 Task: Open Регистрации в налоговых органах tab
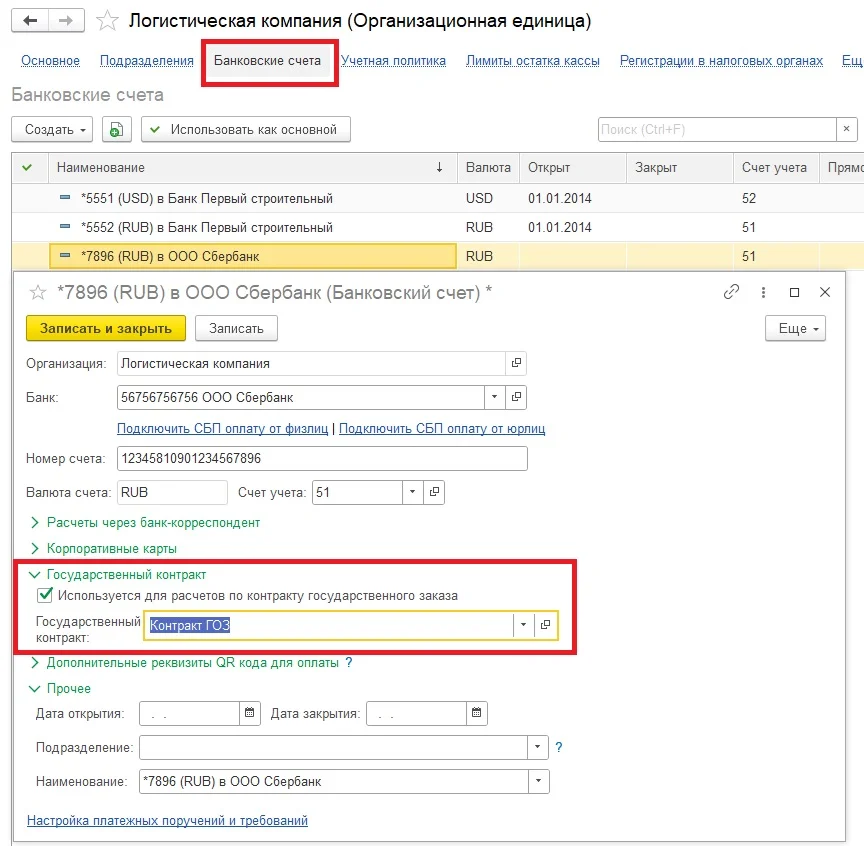pos(721,61)
